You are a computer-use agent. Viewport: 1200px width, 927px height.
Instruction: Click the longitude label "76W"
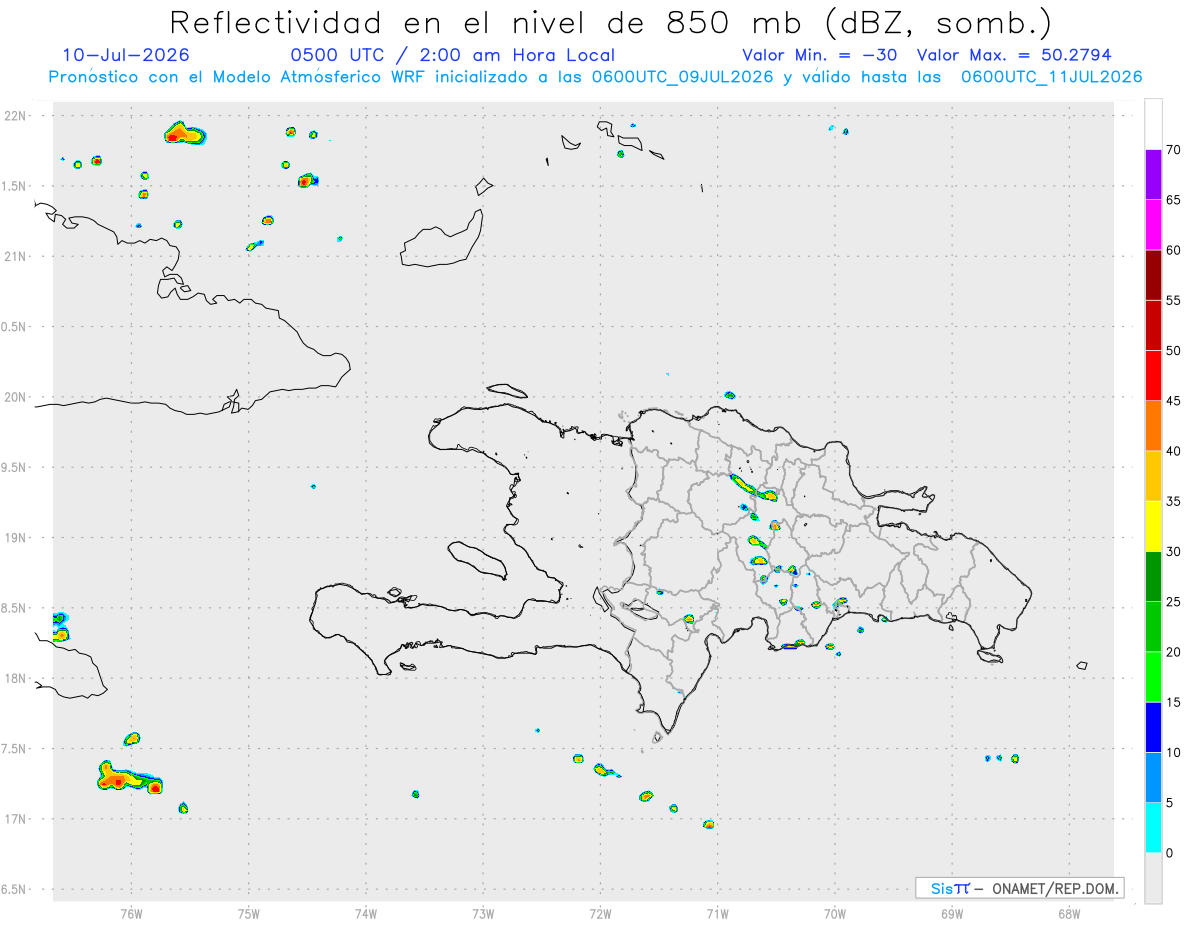[131, 914]
